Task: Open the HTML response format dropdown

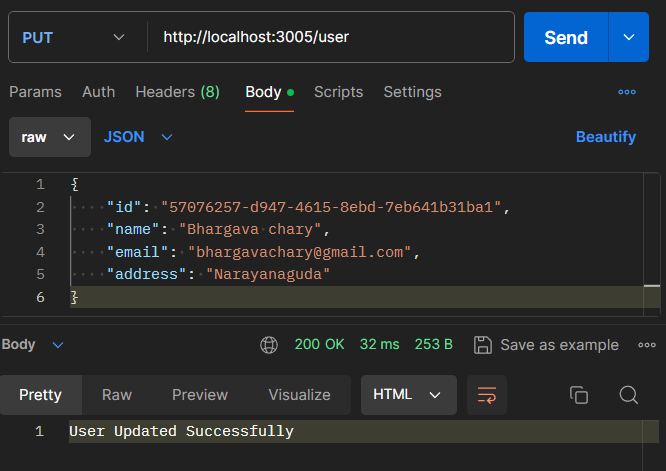Action: [409, 395]
